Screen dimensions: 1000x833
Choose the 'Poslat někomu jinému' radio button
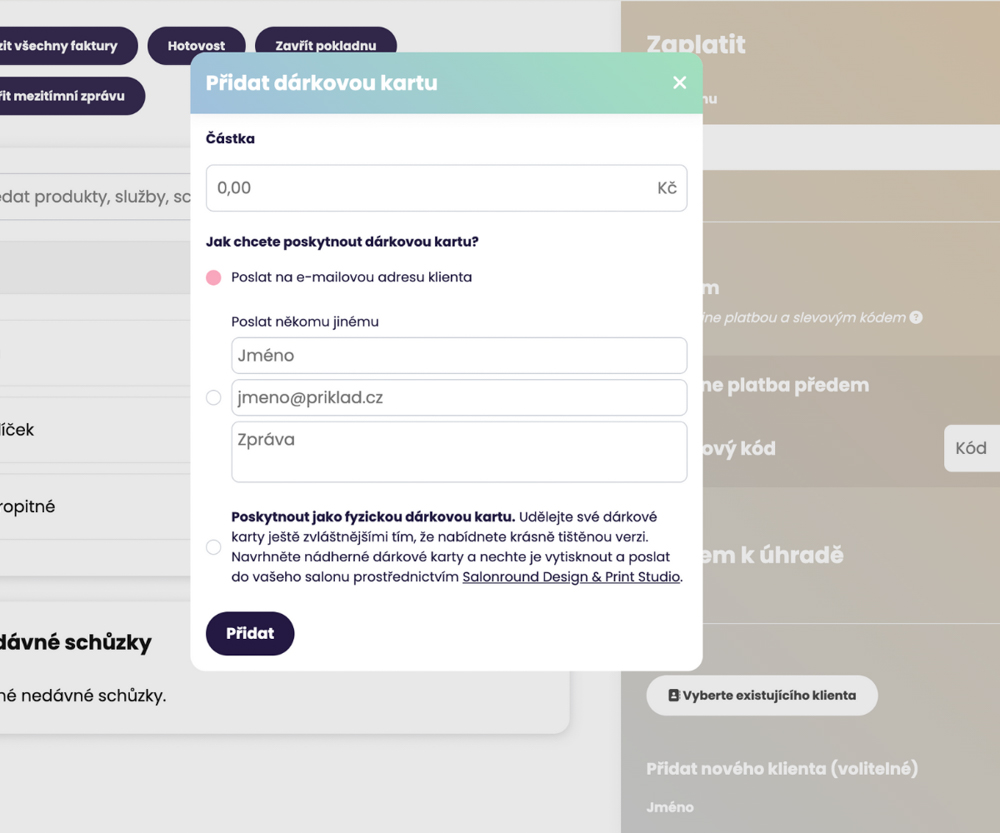(x=213, y=398)
